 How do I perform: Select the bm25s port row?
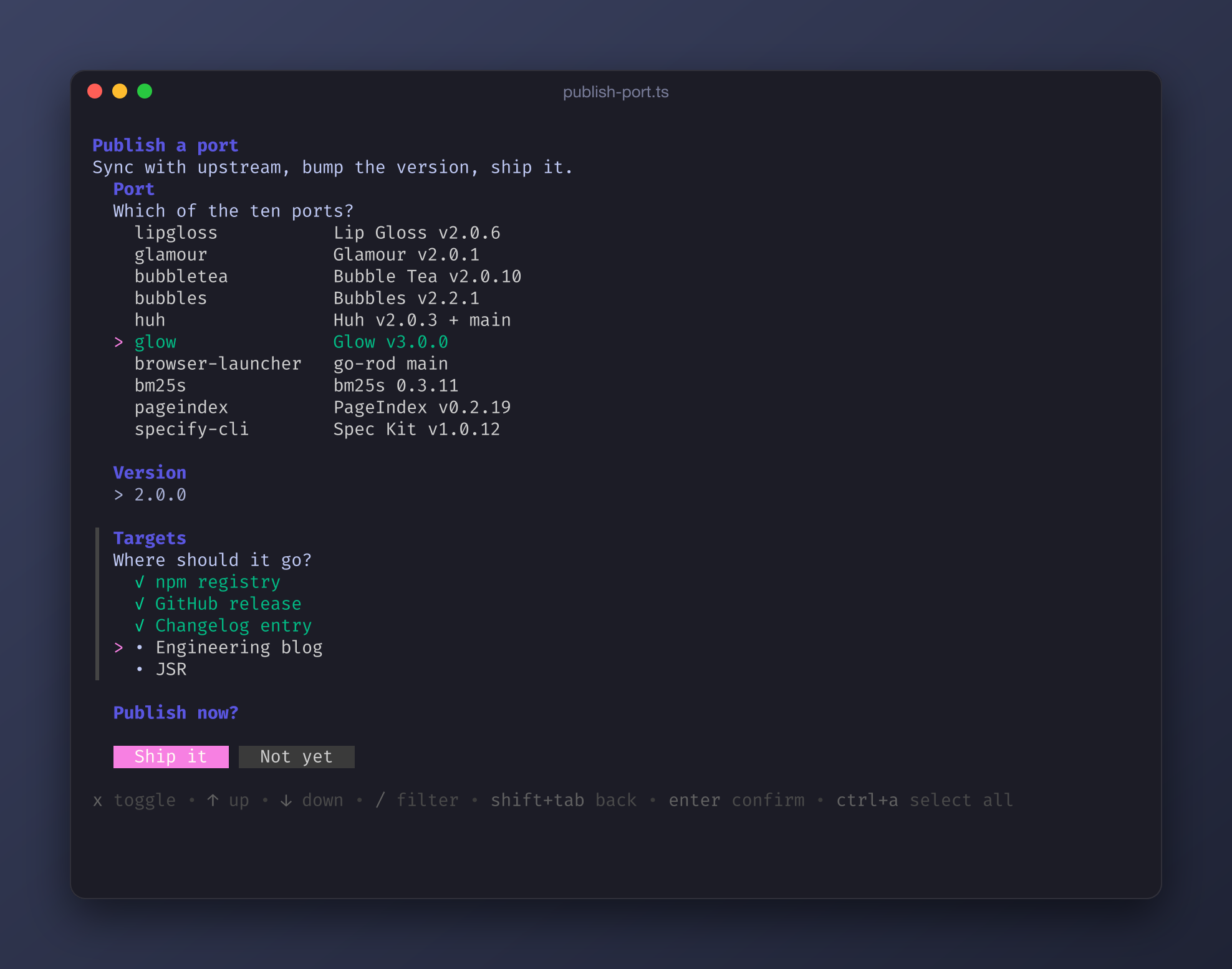click(x=296, y=385)
